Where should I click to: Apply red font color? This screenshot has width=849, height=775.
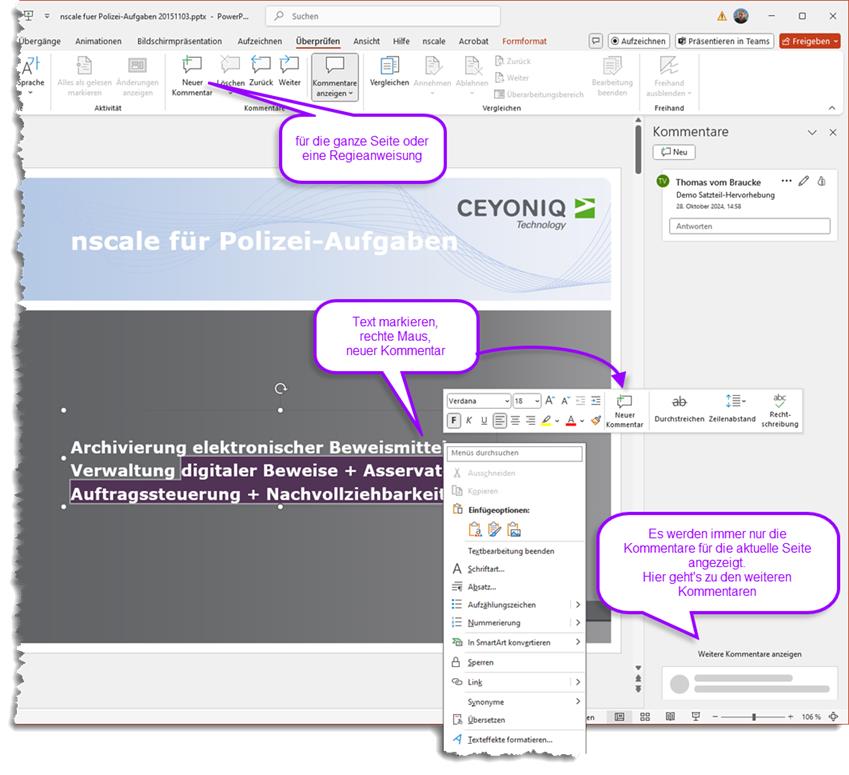click(x=571, y=420)
